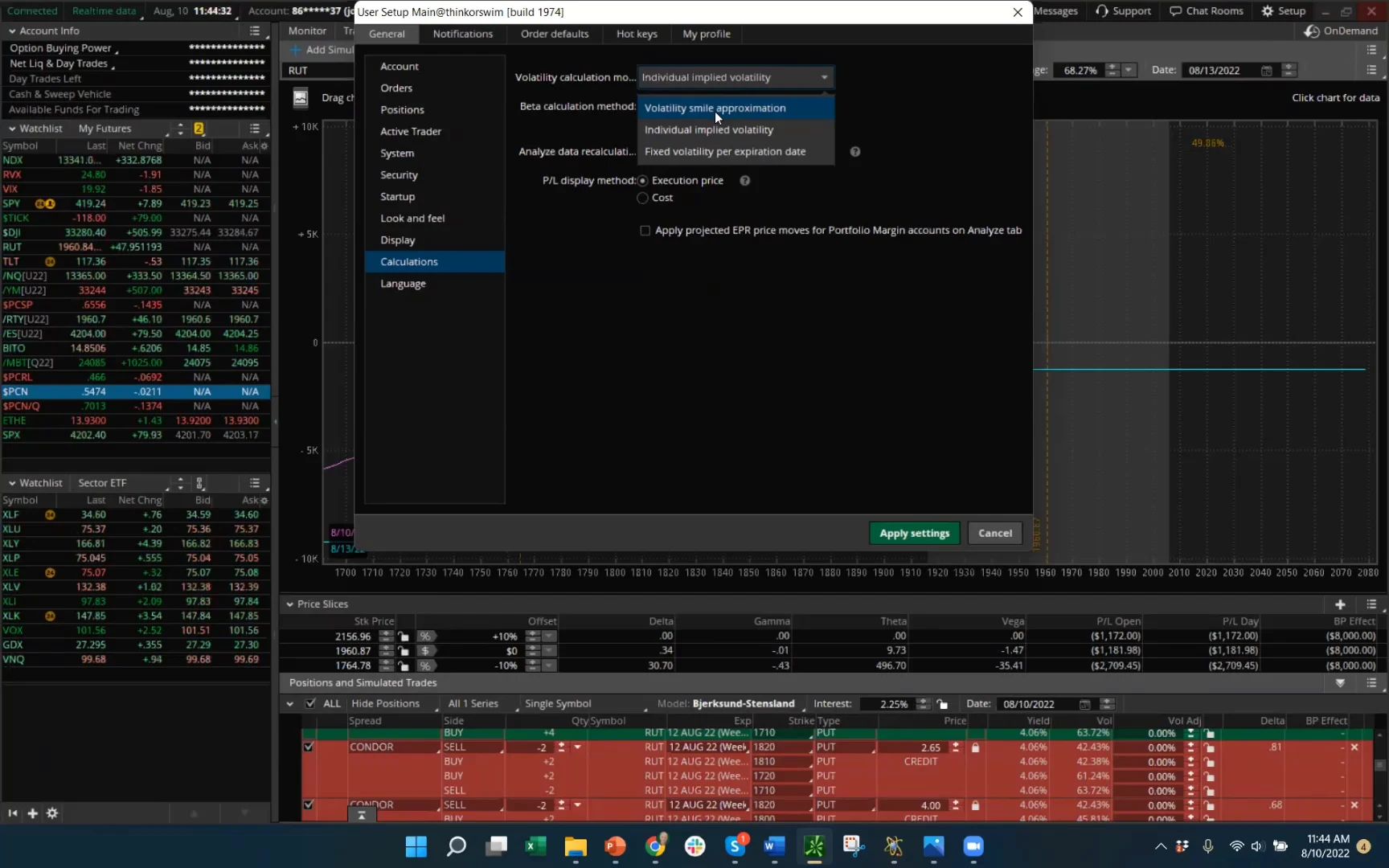
Task: Click help icon beside Analyze data recalculation
Action: point(855,152)
